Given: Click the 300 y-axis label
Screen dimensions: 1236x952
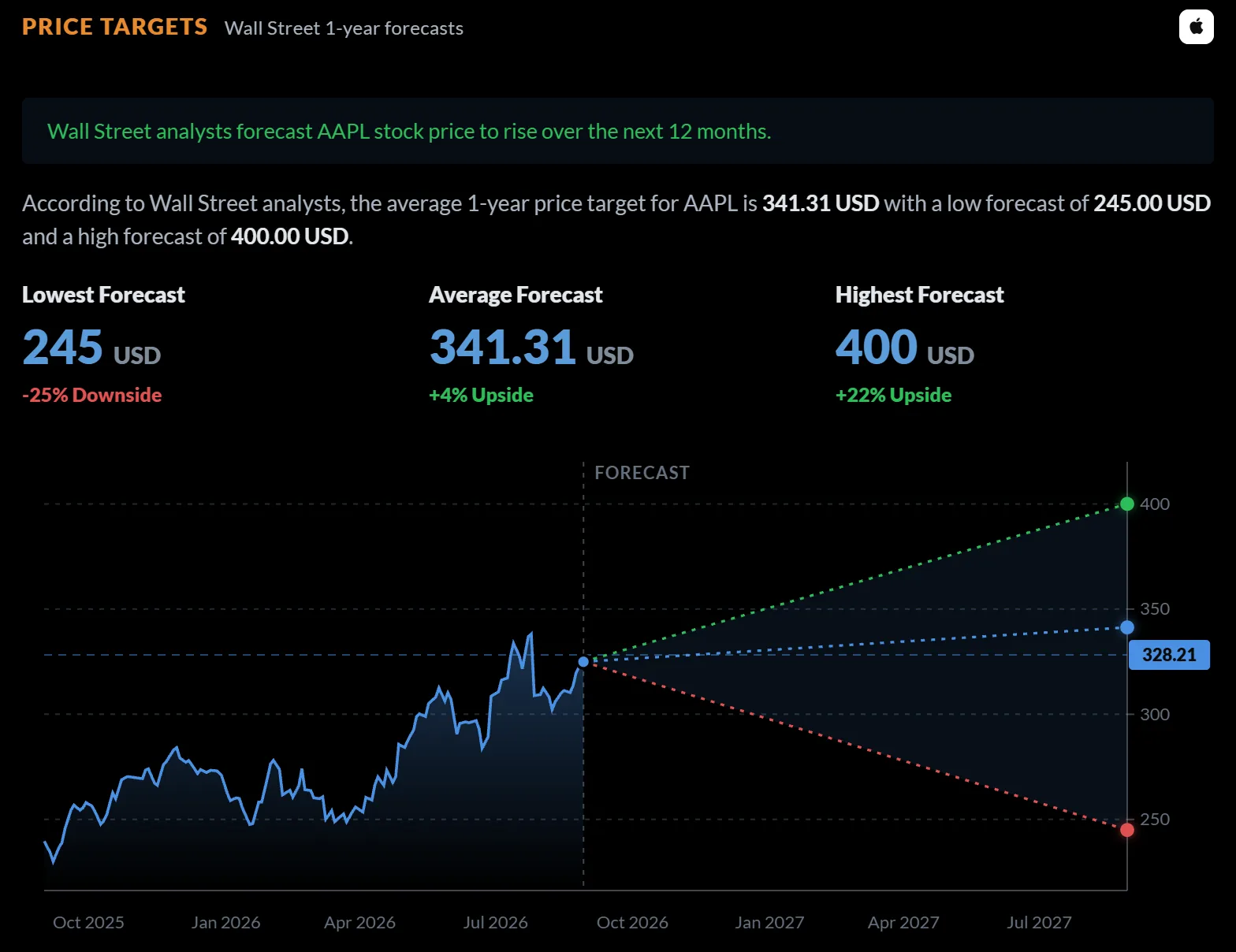Looking at the screenshot, I should point(1155,714).
